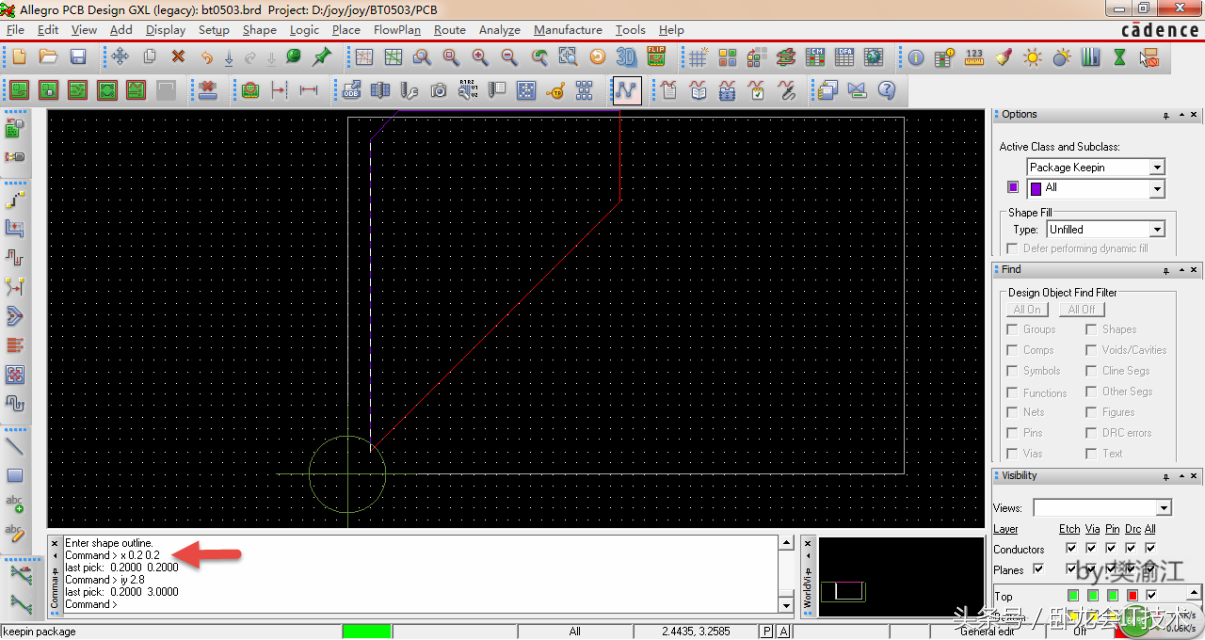Click the 123 measure ruler icon
Screen dimensions: 1205x640
[975, 58]
